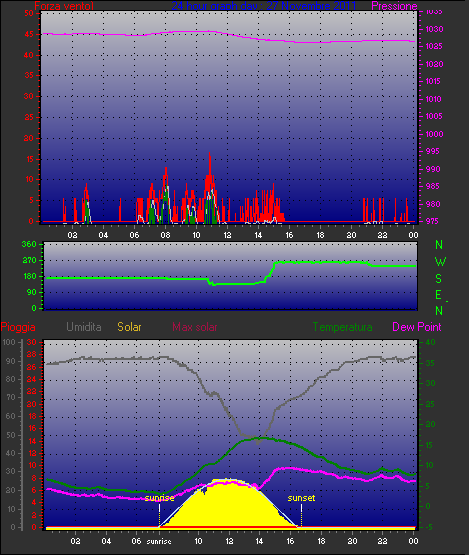Click the Max solar legend label
The height and width of the screenshot is (555, 469).
point(195,327)
